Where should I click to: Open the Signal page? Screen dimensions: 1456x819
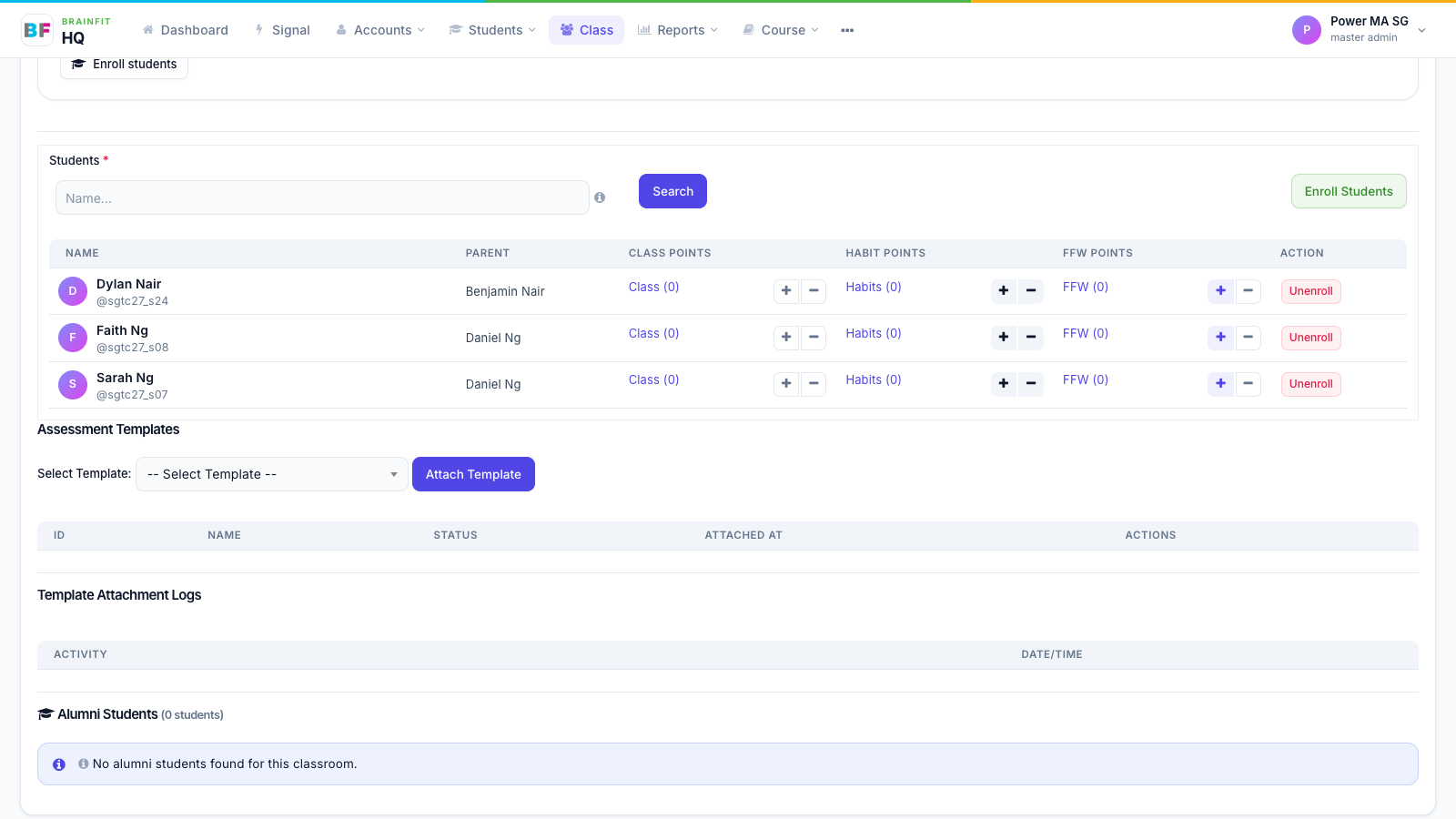coord(283,30)
